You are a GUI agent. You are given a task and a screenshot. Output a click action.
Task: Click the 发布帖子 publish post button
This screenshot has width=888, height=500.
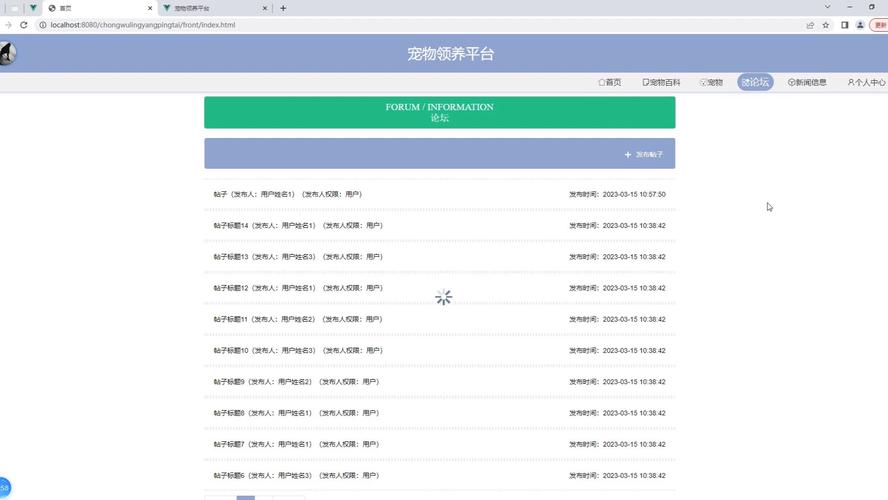(x=644, y=155)
